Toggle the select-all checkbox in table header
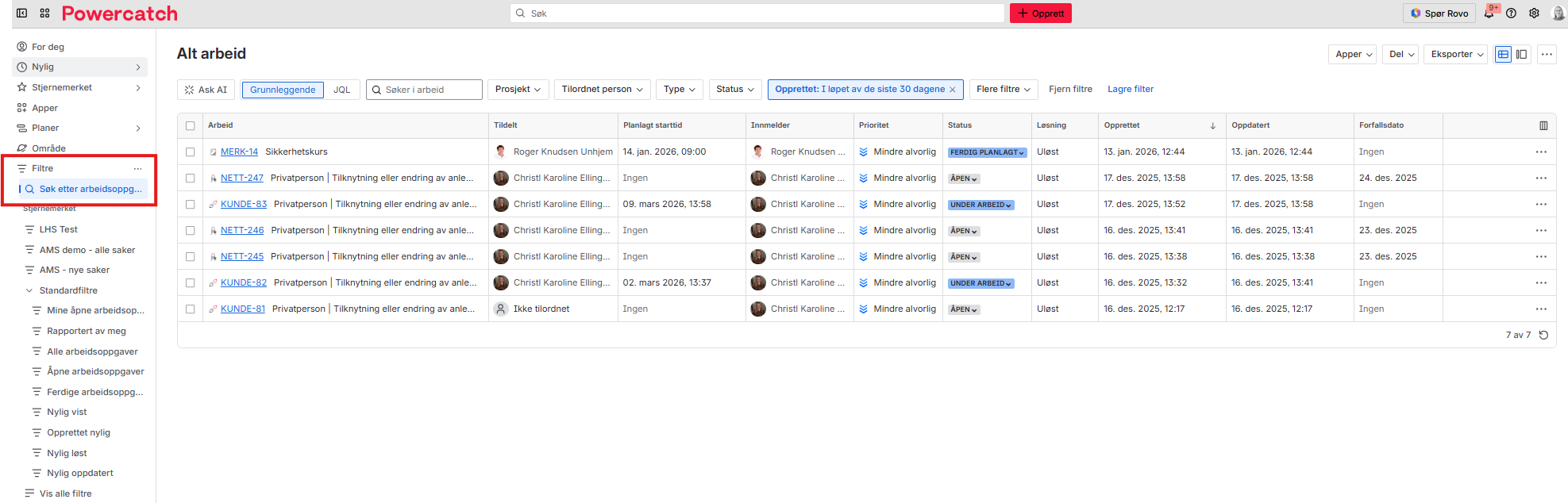Viewport: 1568px width, 503px height. click(x=190, y=125)
